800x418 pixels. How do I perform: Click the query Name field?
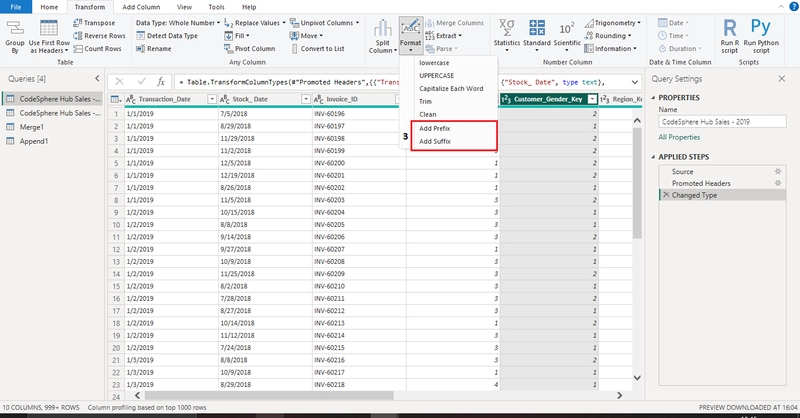(x=722, y=122)
